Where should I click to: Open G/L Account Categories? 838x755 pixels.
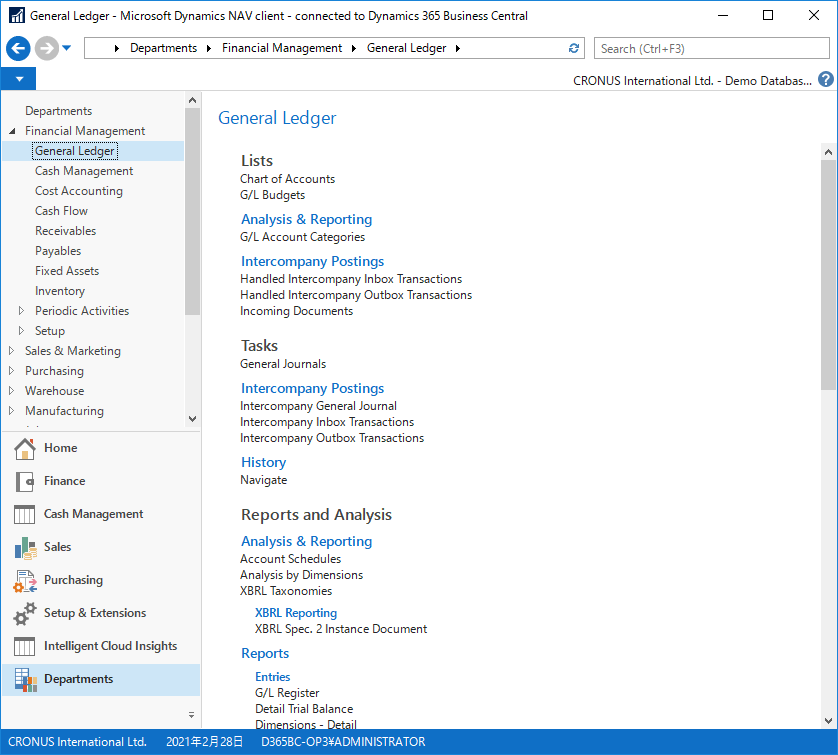(302, 237)
